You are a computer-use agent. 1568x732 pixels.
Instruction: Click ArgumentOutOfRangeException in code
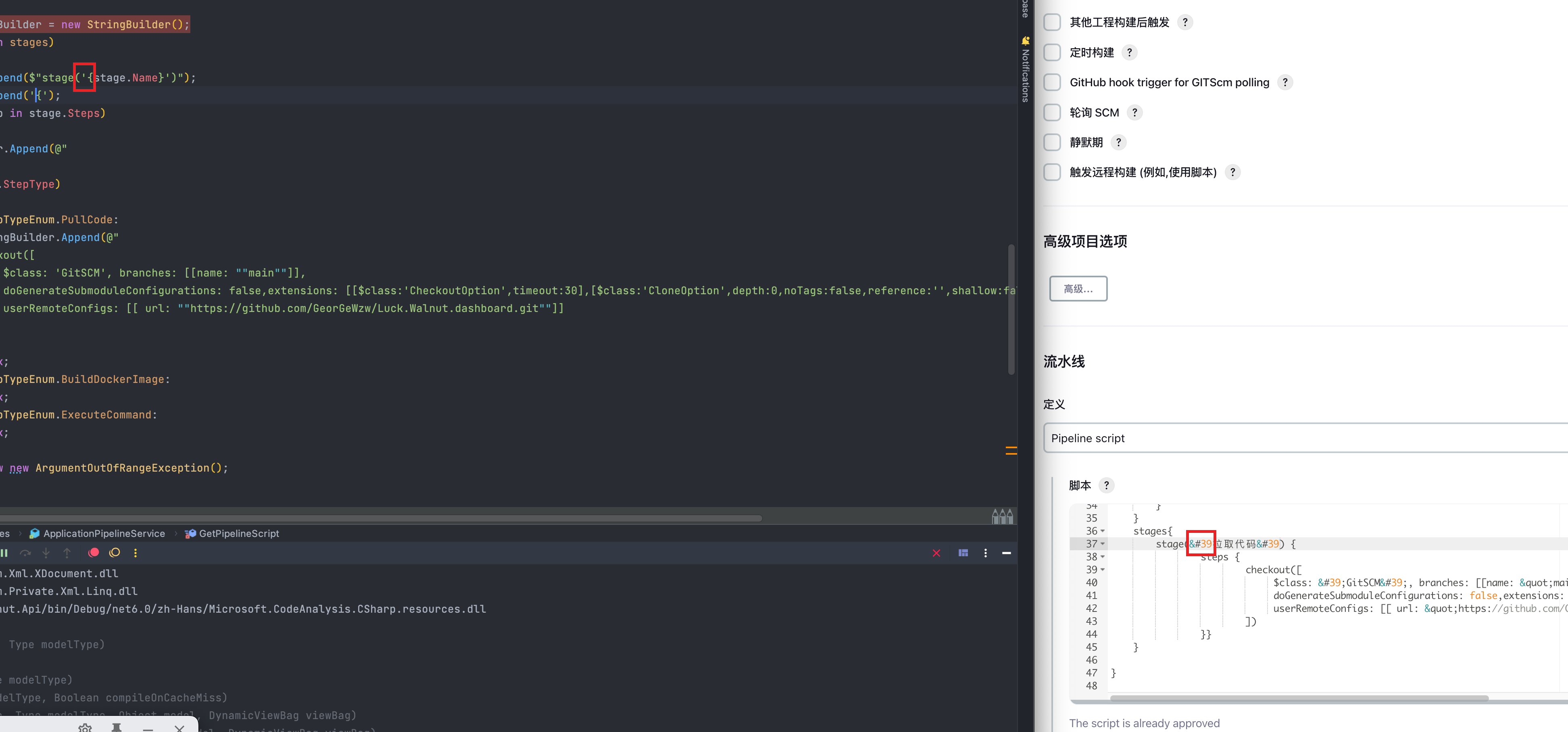(122, 468)
